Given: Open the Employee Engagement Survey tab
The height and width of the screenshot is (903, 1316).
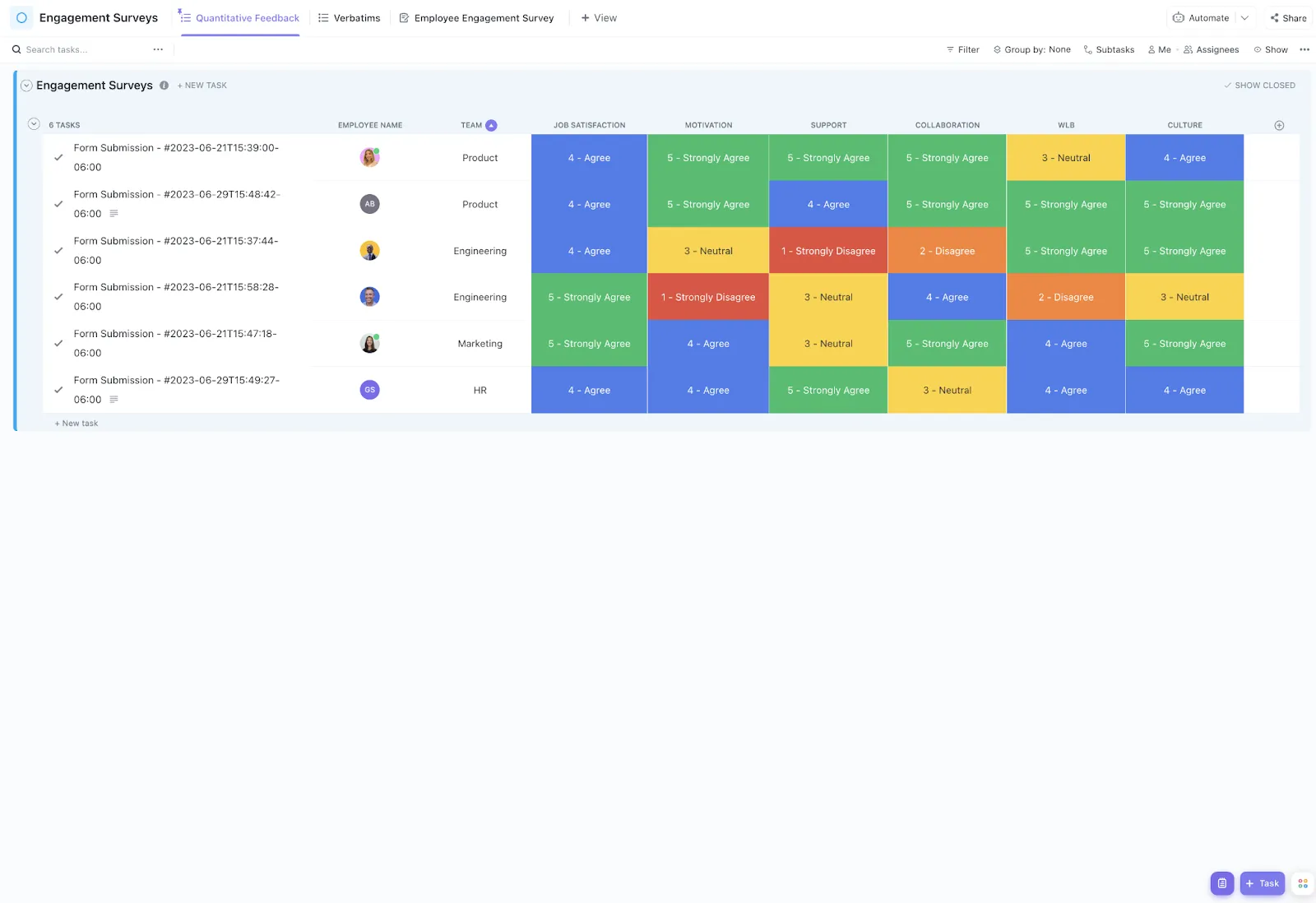Looking at the screenshot, I should click(476, 18).
